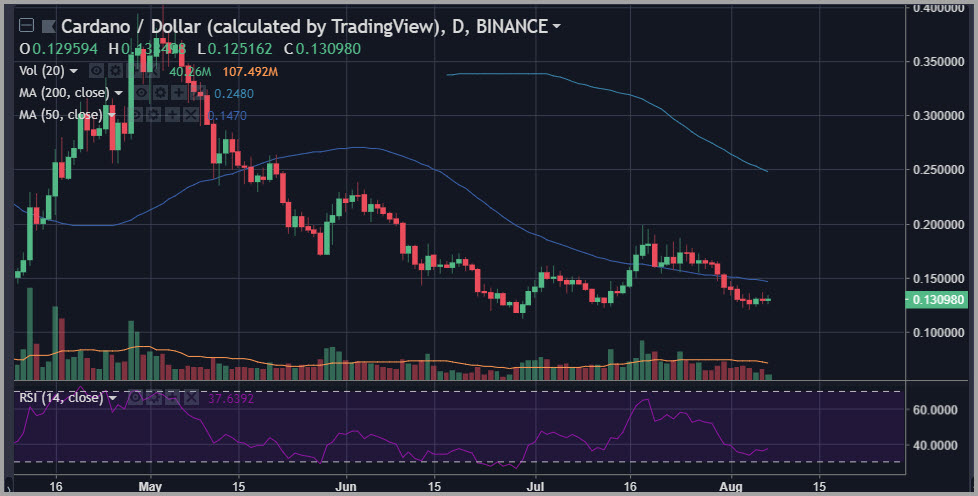The height and width of the screenshot is (496, 978).
Task: Select the MA (200, close) indicator label
Action: [64, 93]
